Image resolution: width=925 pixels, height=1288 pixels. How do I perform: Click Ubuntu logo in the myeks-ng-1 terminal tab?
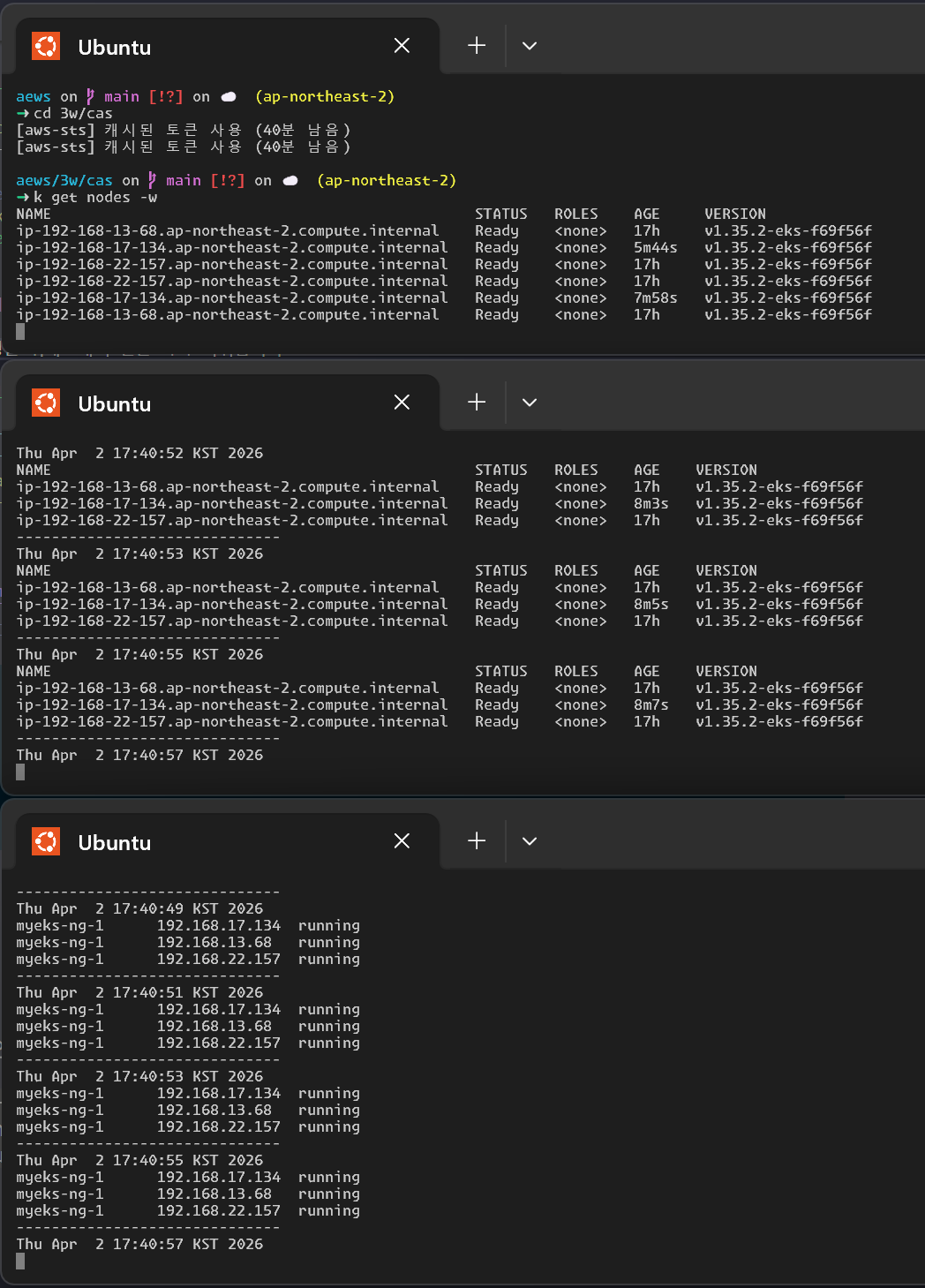coord(46,841)
